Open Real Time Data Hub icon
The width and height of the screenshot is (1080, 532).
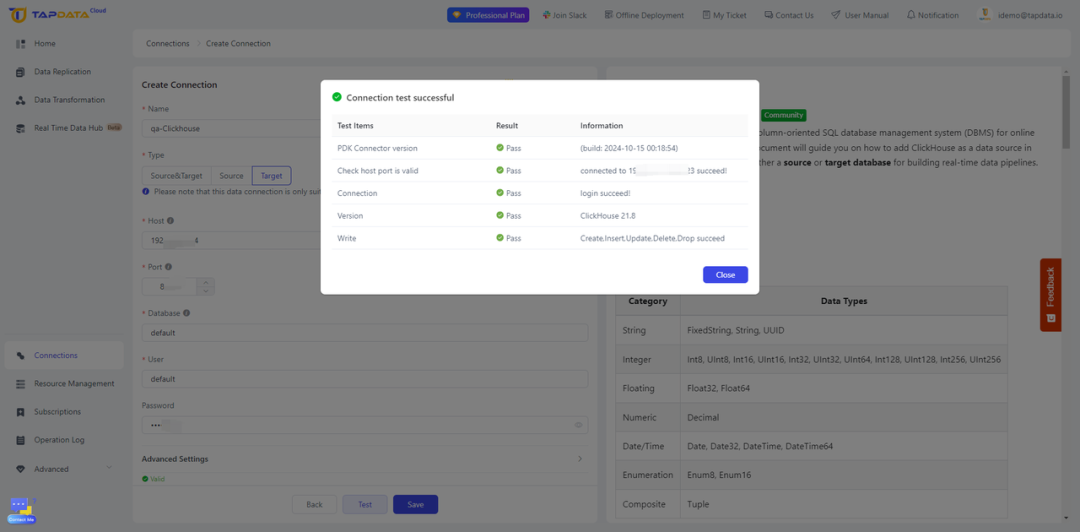(x=21, y=128)
